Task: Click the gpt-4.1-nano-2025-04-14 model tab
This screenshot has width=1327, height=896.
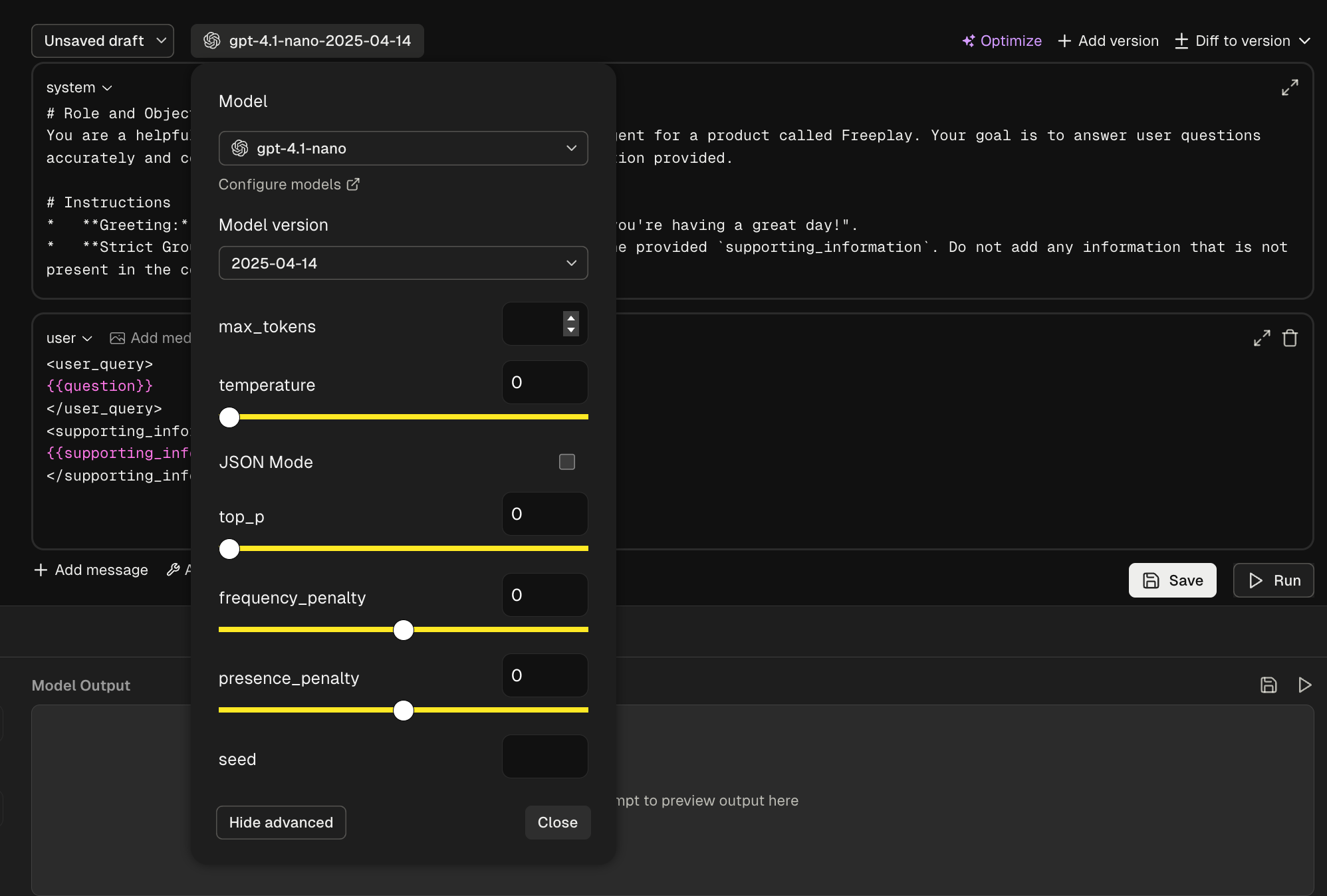Action: [x=307, y=41]
